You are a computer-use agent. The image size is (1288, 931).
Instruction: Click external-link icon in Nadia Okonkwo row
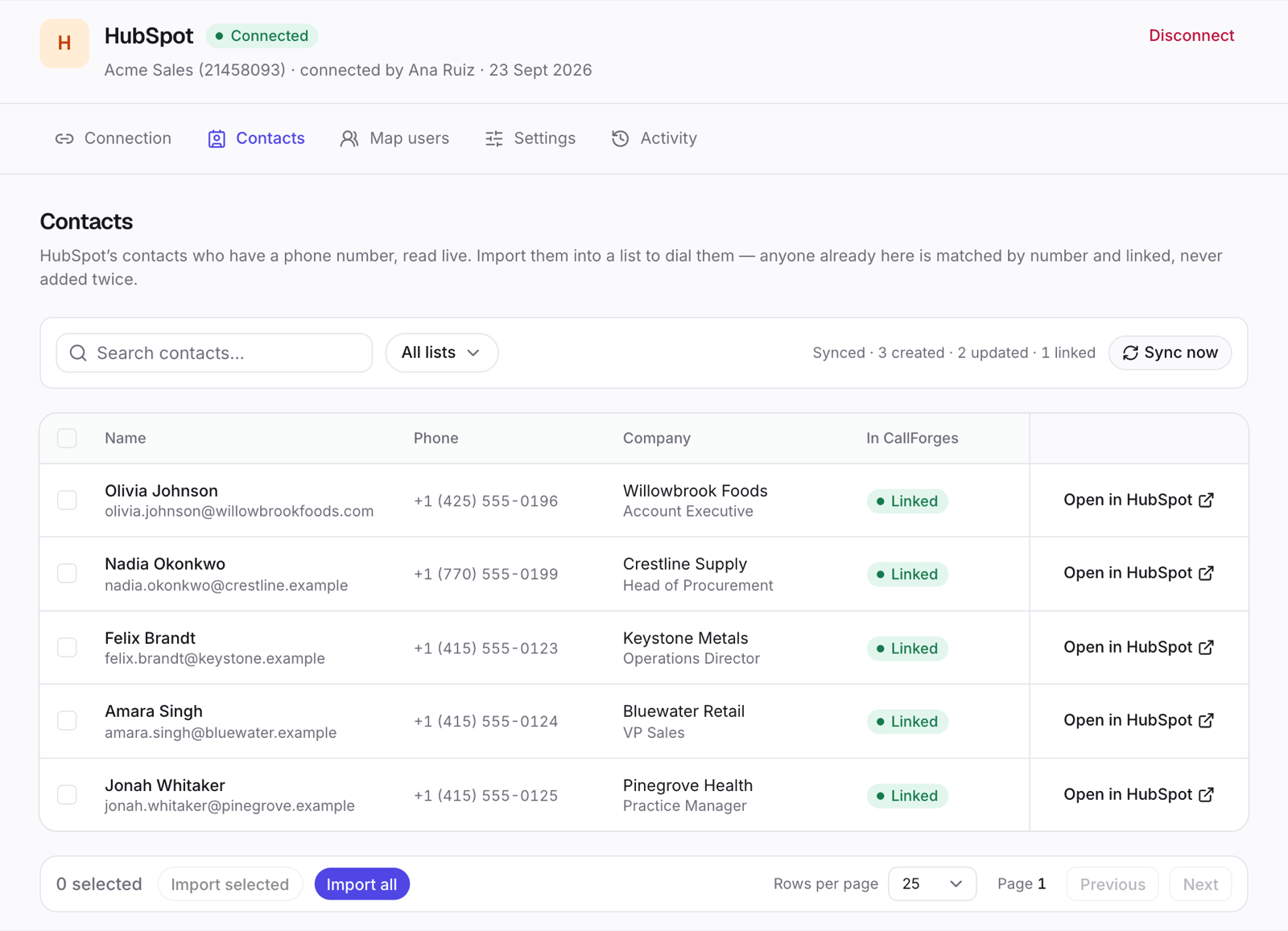[x=1206, y=574]
